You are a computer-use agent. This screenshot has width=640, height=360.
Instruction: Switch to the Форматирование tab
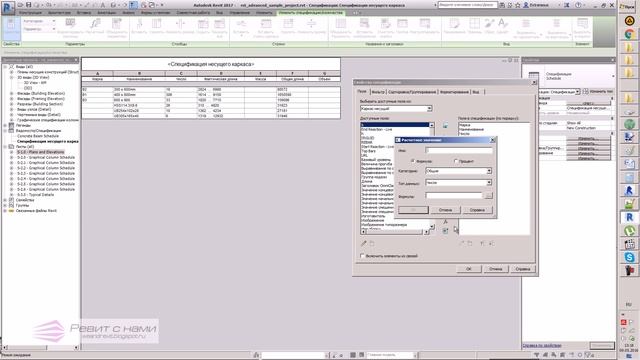coord(454,92)
